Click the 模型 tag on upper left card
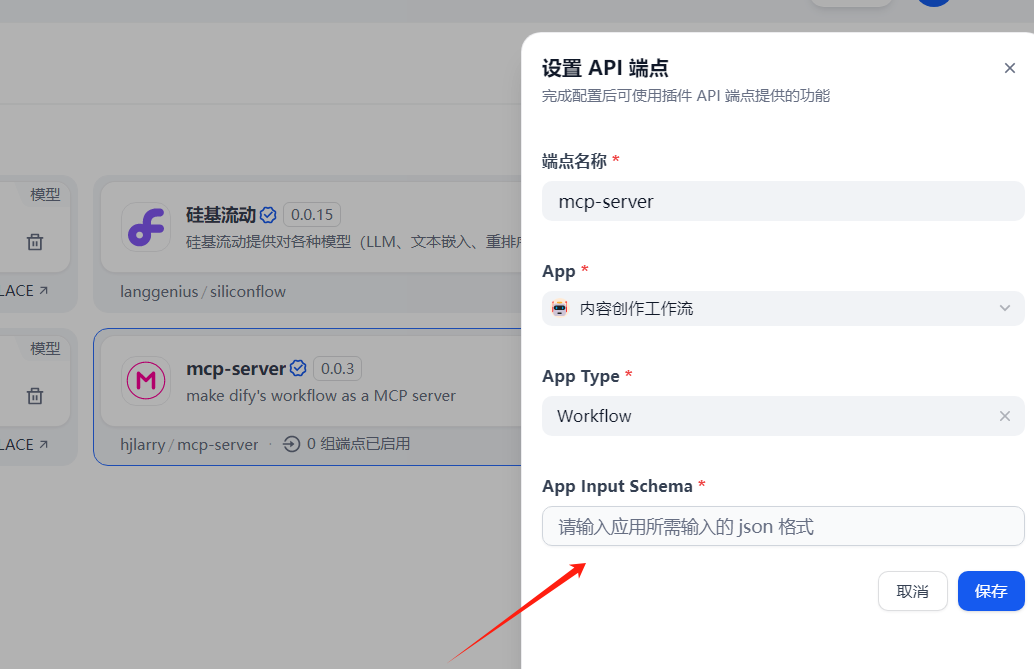The image size is (1034, 669). tap(46, 195)
